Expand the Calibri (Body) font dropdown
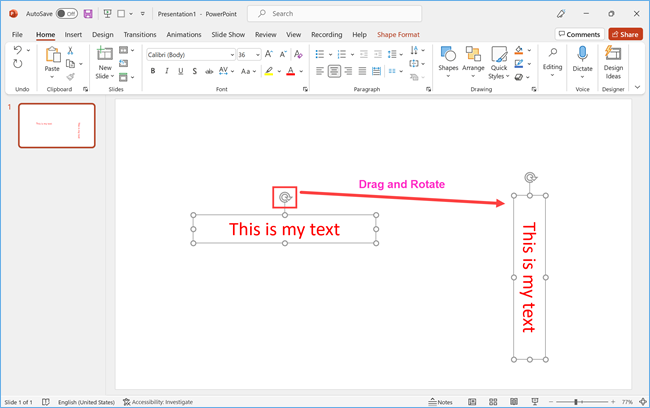The width and height of the screenshot is (650, 408). [x=230, y=54]
